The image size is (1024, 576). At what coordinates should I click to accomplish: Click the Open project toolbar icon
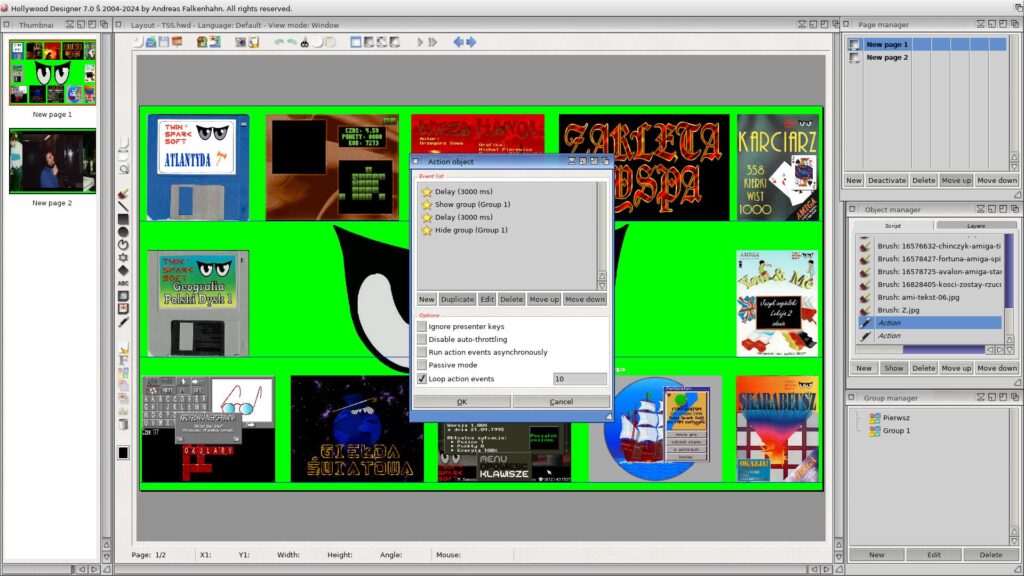(151, 42)
